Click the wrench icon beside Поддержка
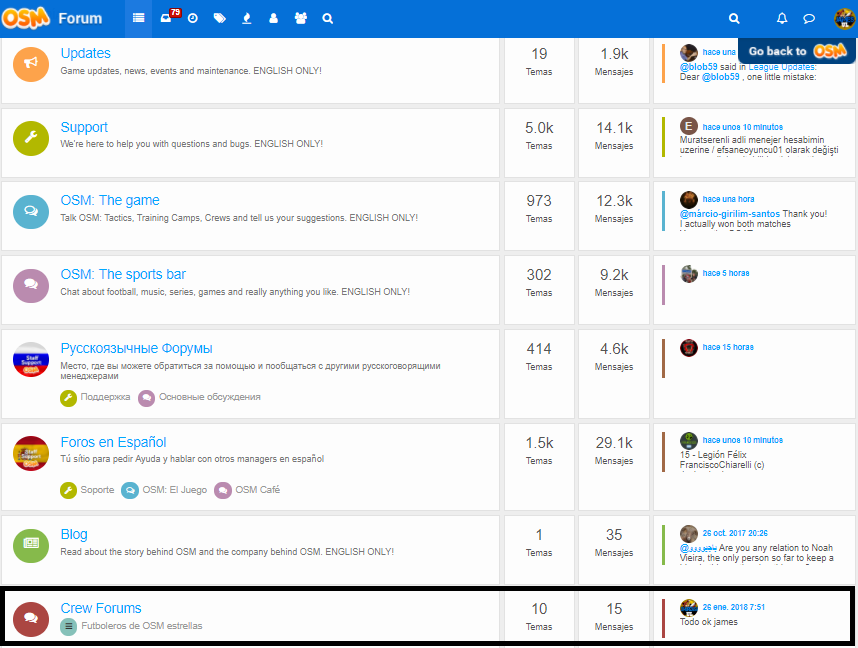The width and height of the screenshot is (858, 648). (x=68, y=398)
